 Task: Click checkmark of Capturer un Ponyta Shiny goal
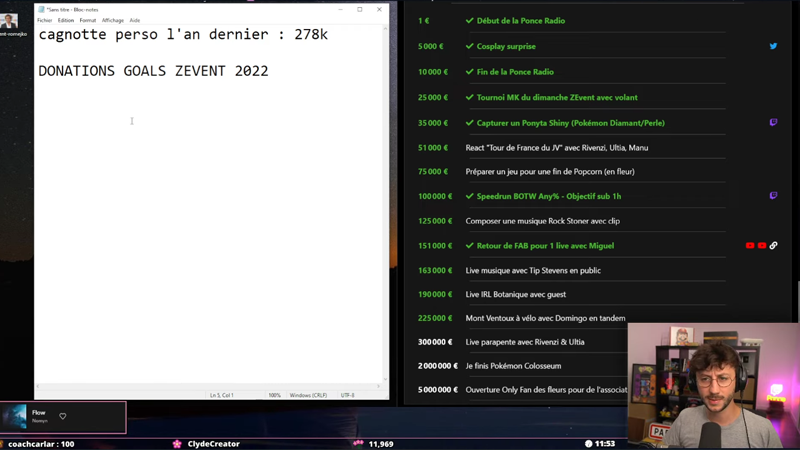coord(469,123)
